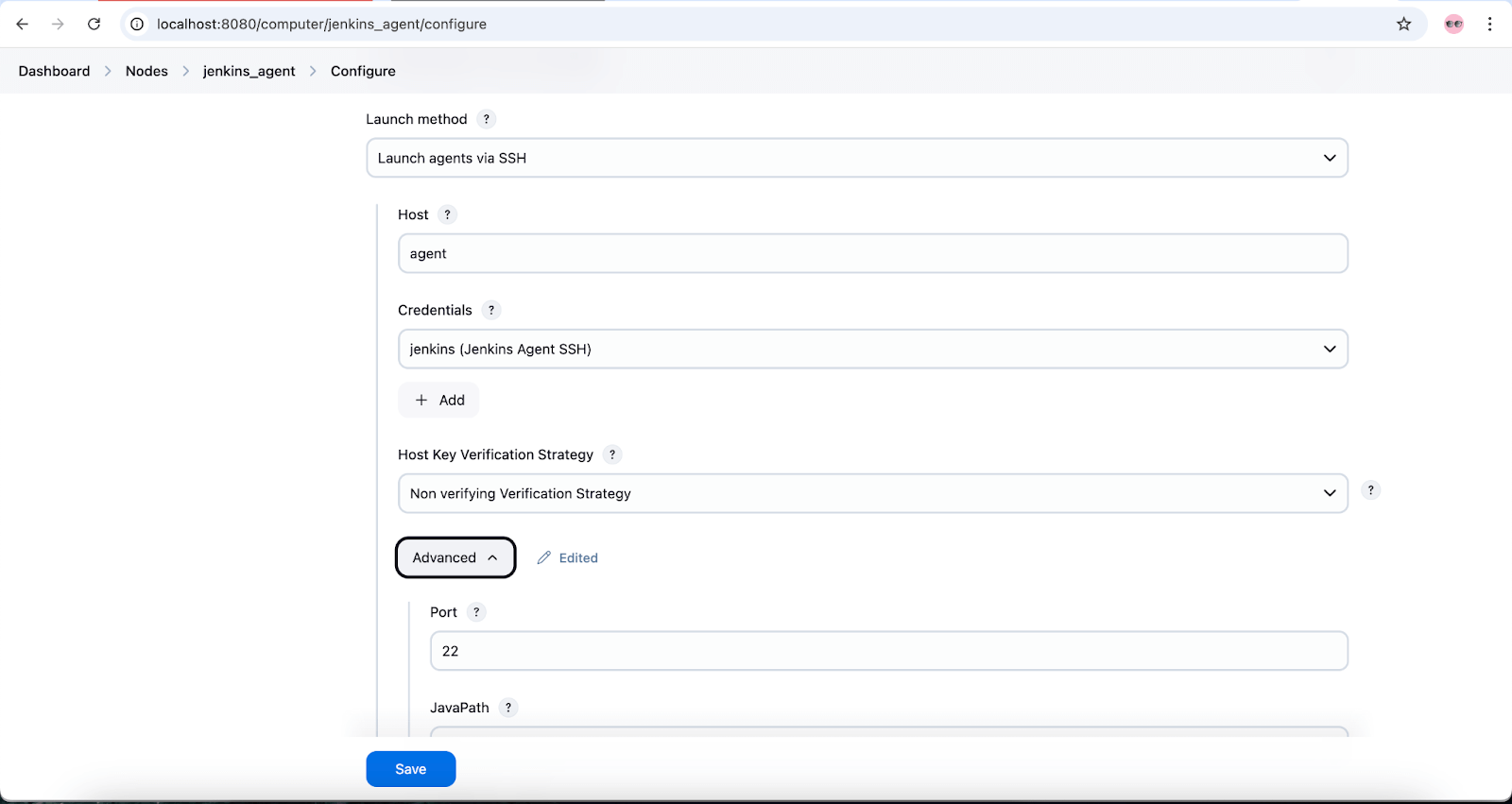1512x804 pixels.
Task: Show help for the Port field
Action: 476,612
